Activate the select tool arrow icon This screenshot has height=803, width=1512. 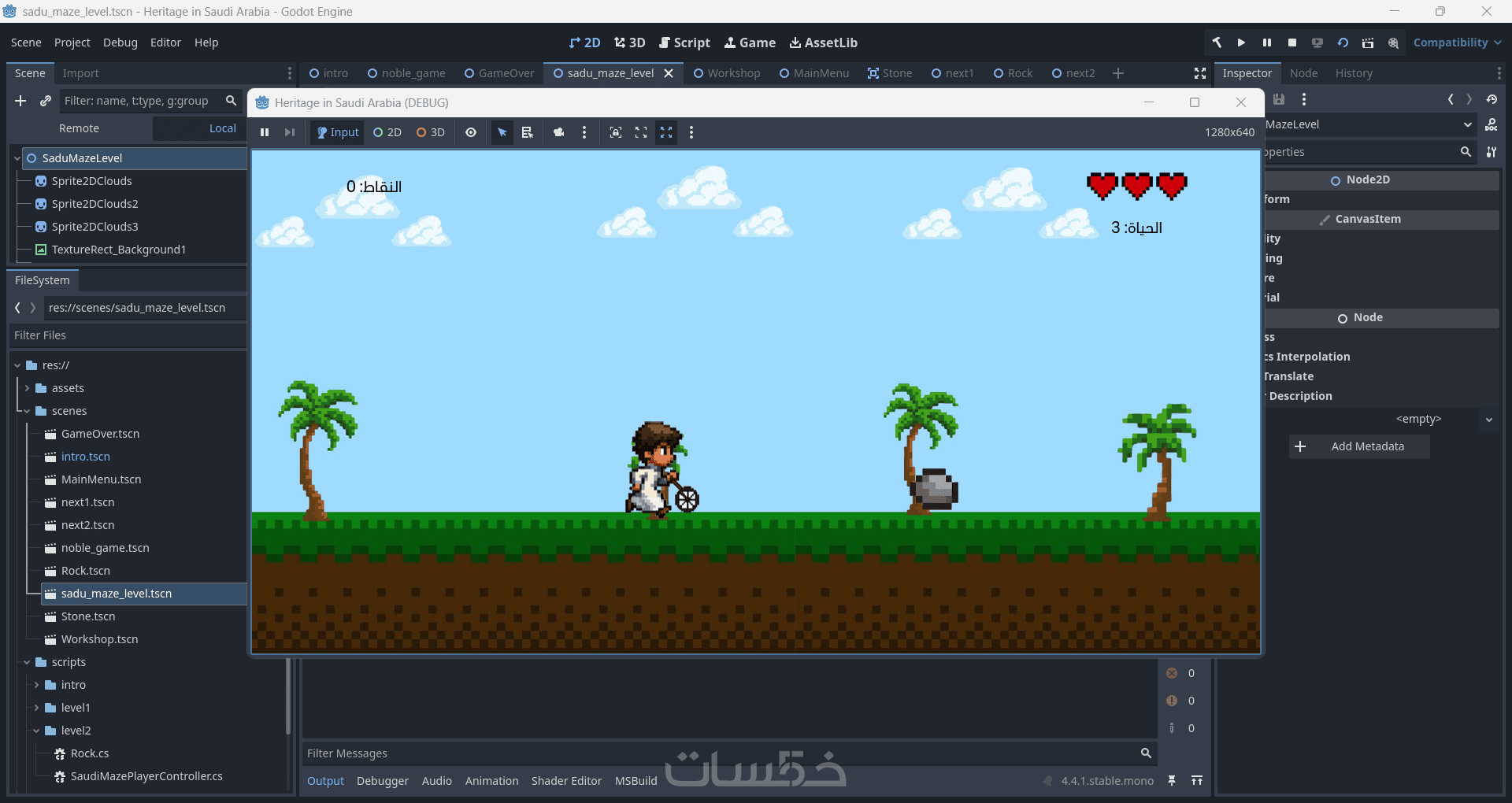pyautogui.click(x=502, y=132)
